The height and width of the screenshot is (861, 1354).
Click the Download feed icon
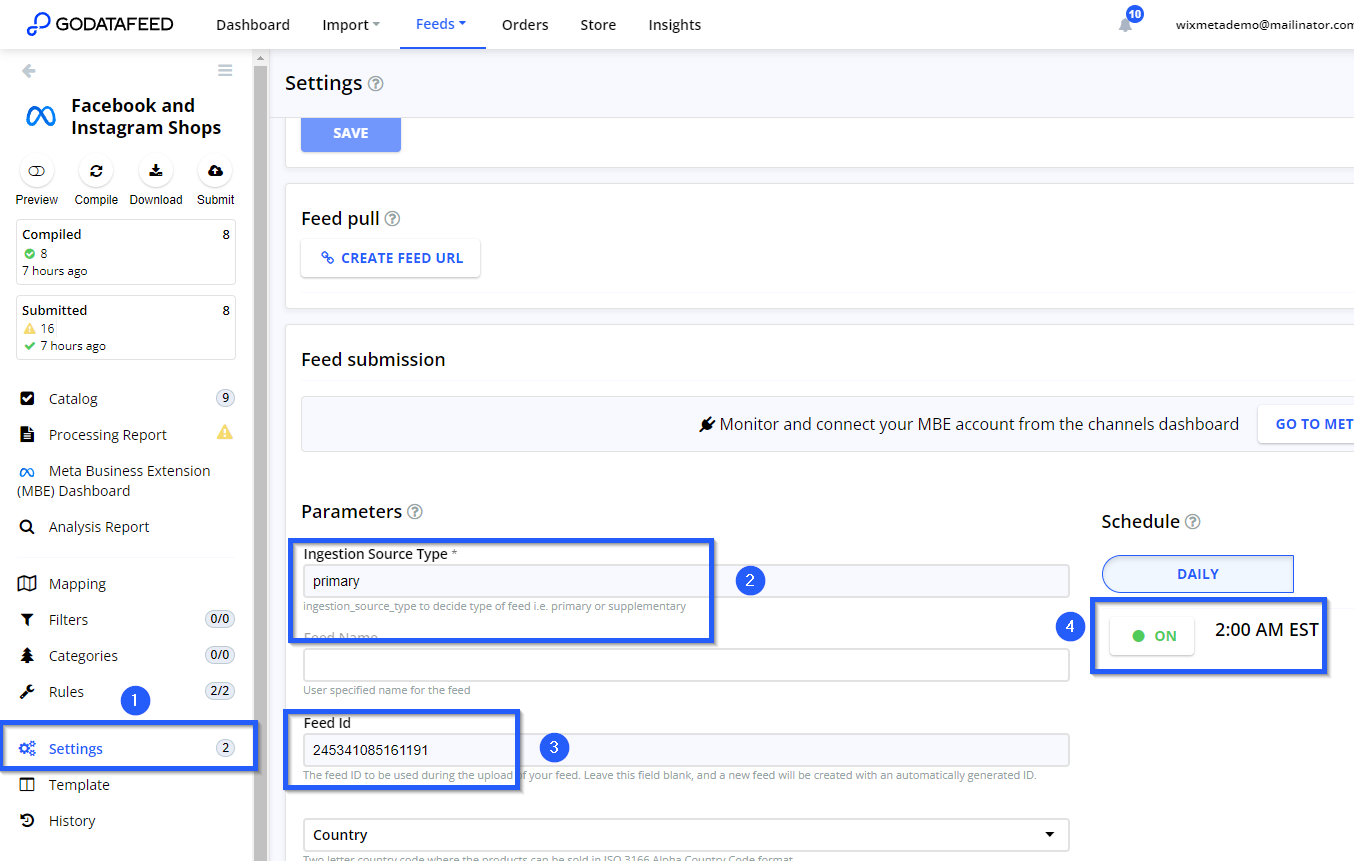(x=156, y=171)
